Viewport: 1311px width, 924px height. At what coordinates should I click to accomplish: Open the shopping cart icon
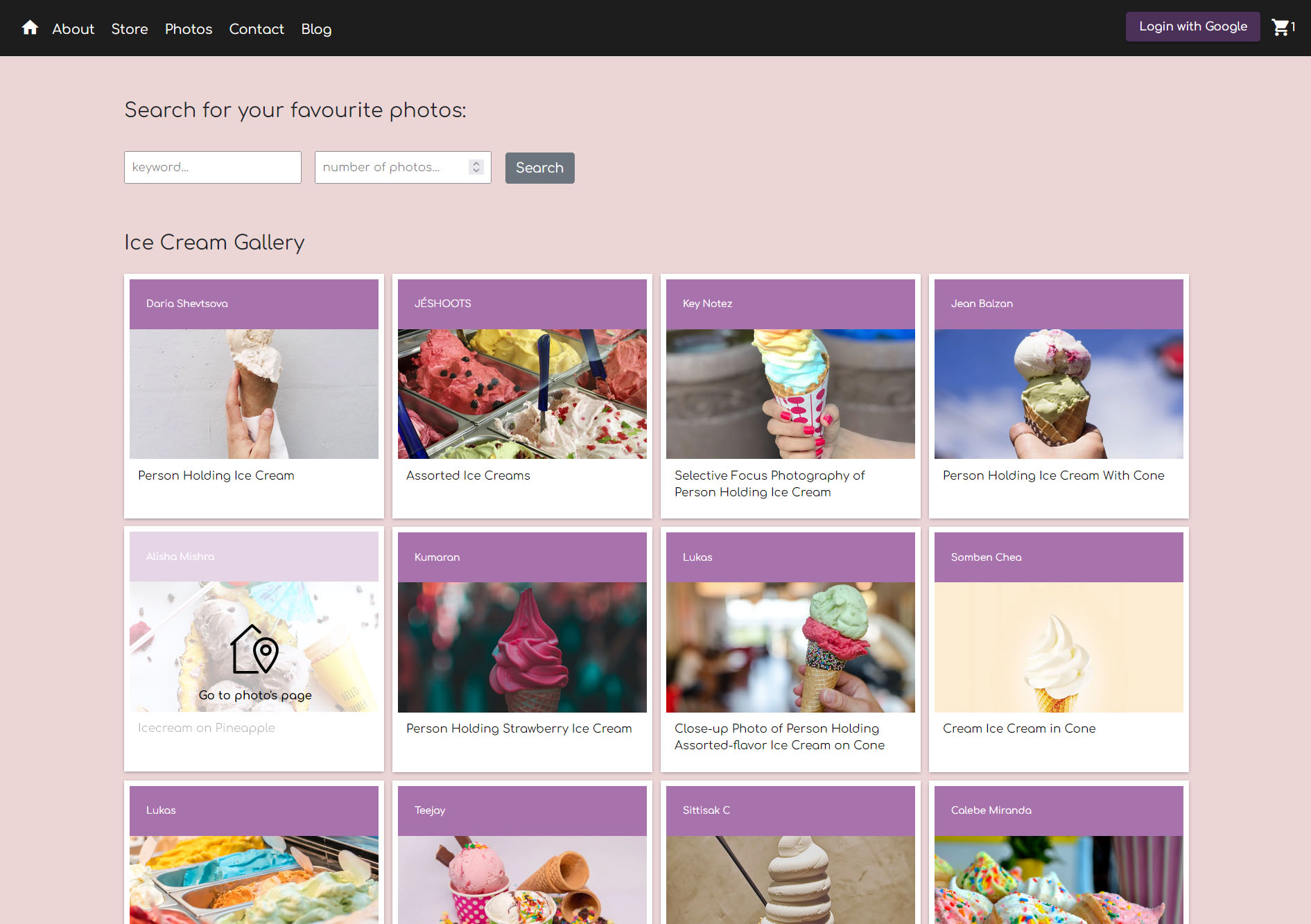pyautogui.click(x=1279, y=26)
